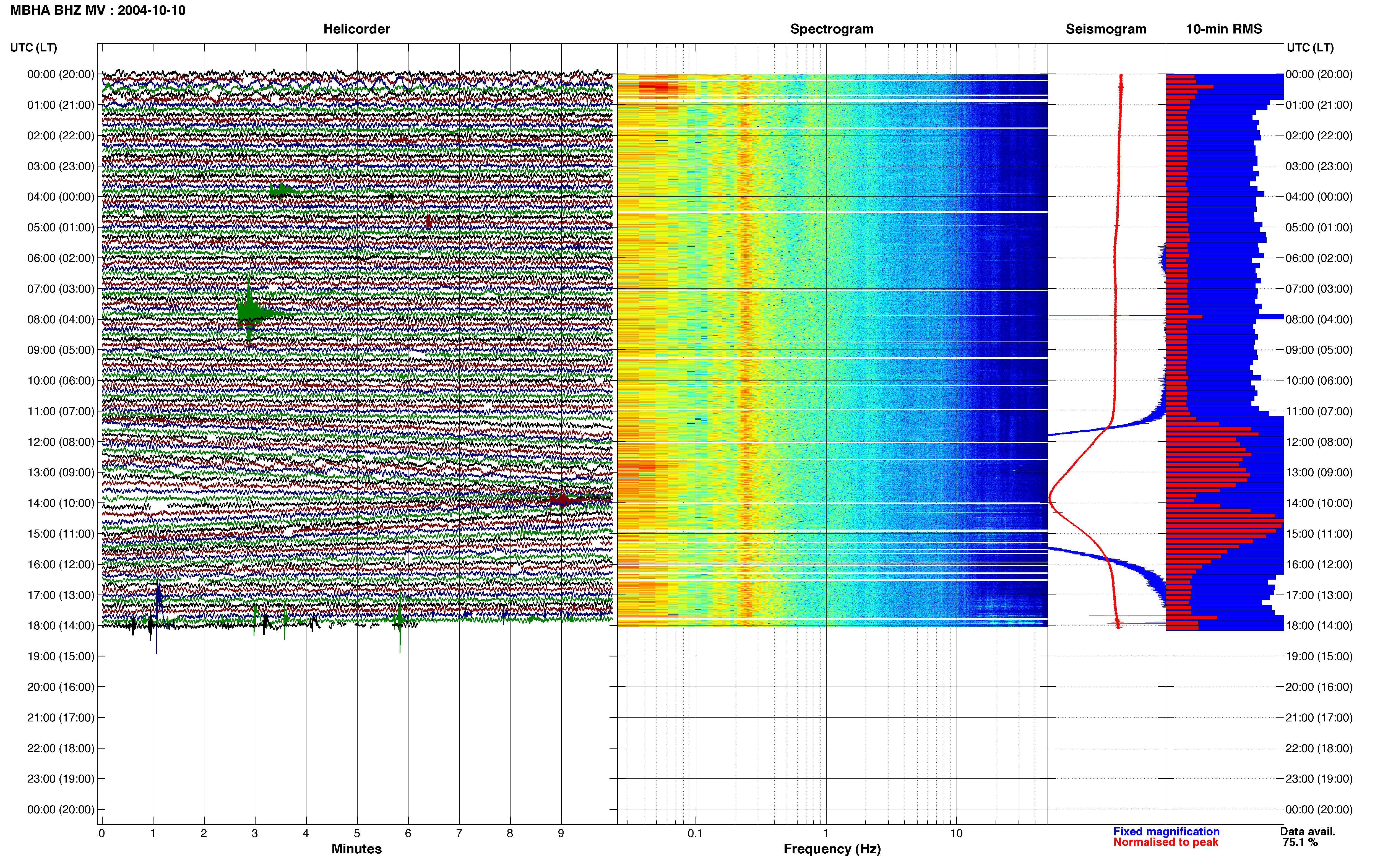The height and width of the screenshot is (868, 1388).
Task: Click the red low-frequency patch at top of spectrogram
Action: coord(654,87)
